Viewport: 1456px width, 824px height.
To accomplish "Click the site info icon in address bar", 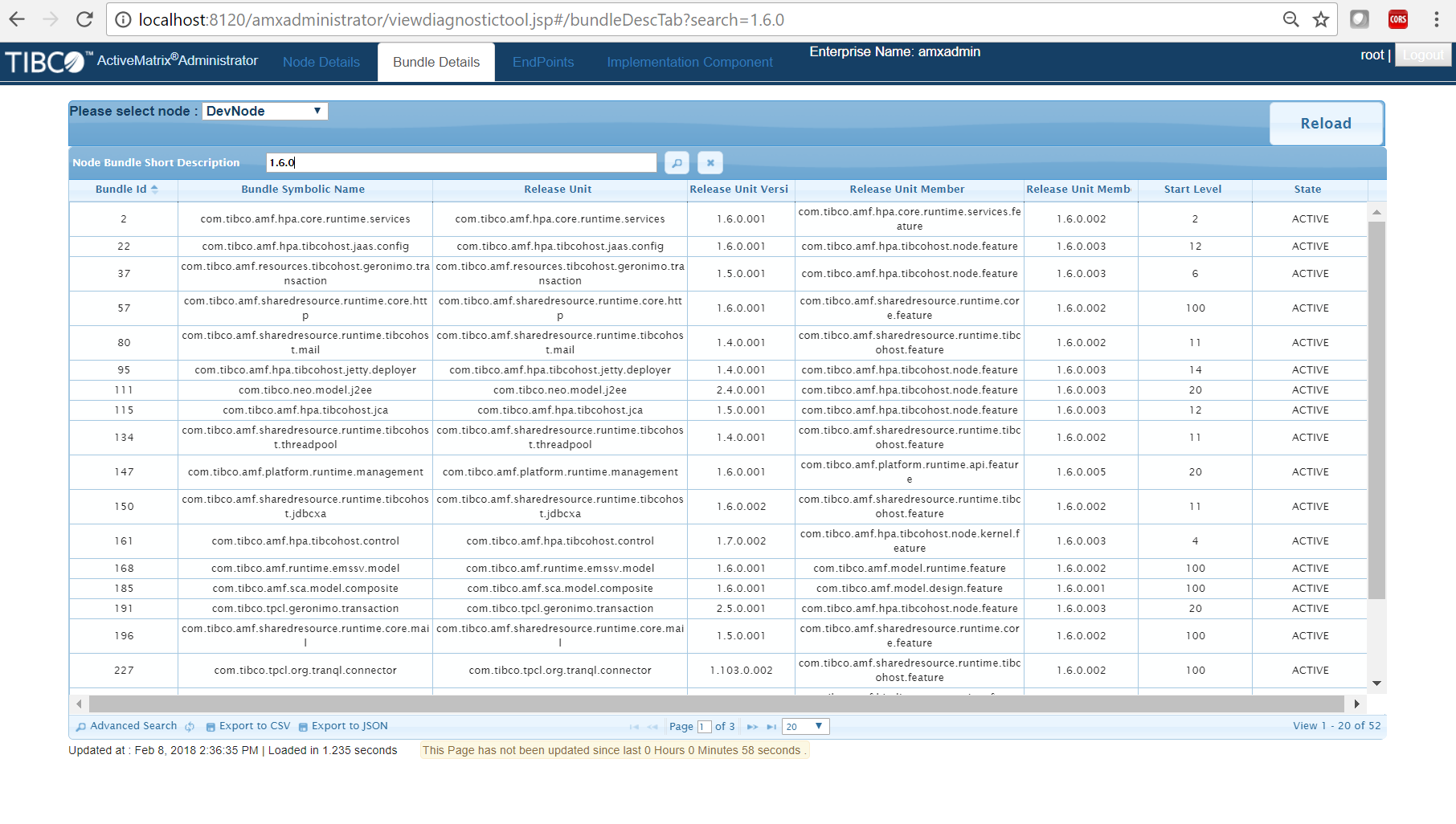I will coord(123,20).
